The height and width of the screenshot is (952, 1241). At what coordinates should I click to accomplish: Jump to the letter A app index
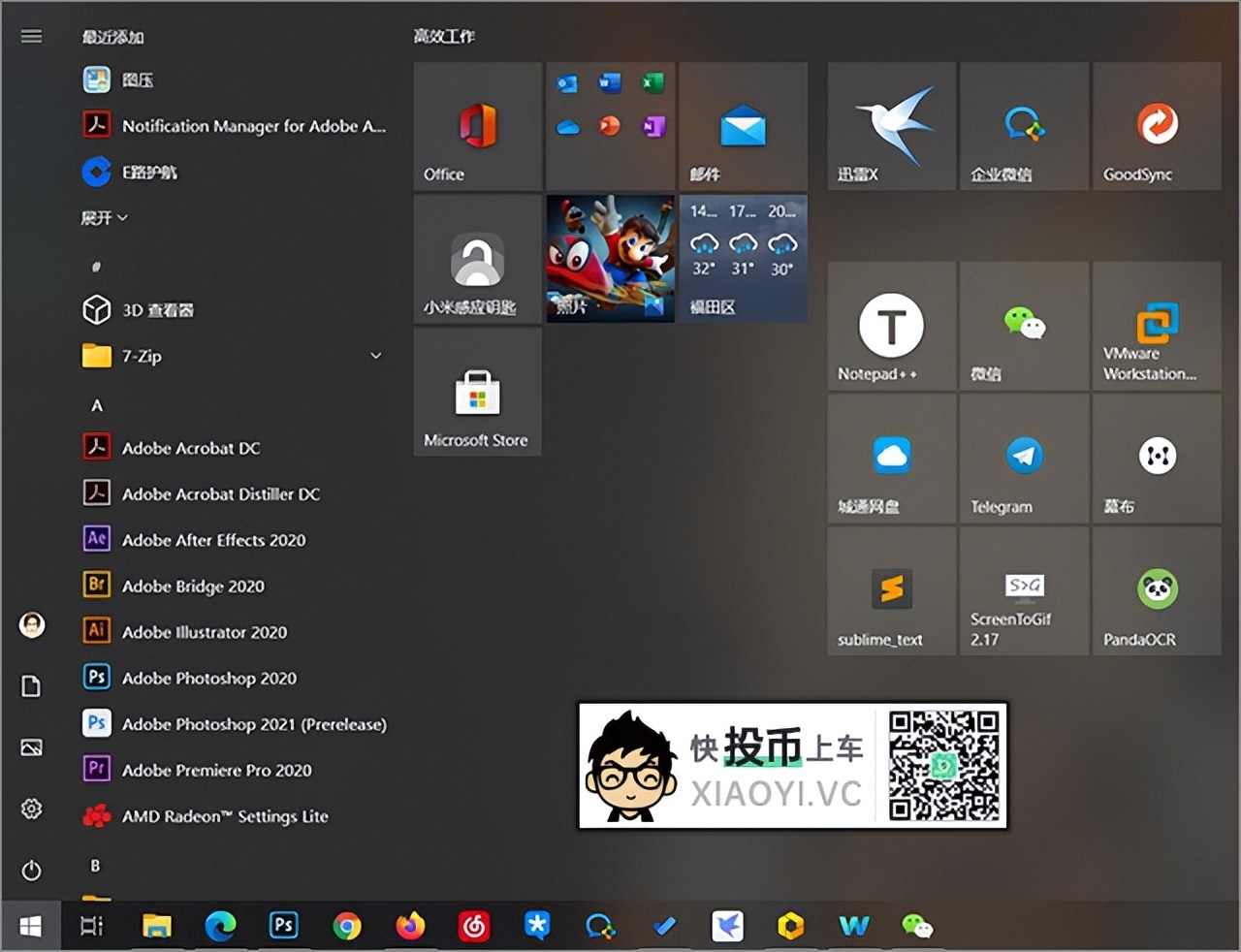click(x=97, y=405)
